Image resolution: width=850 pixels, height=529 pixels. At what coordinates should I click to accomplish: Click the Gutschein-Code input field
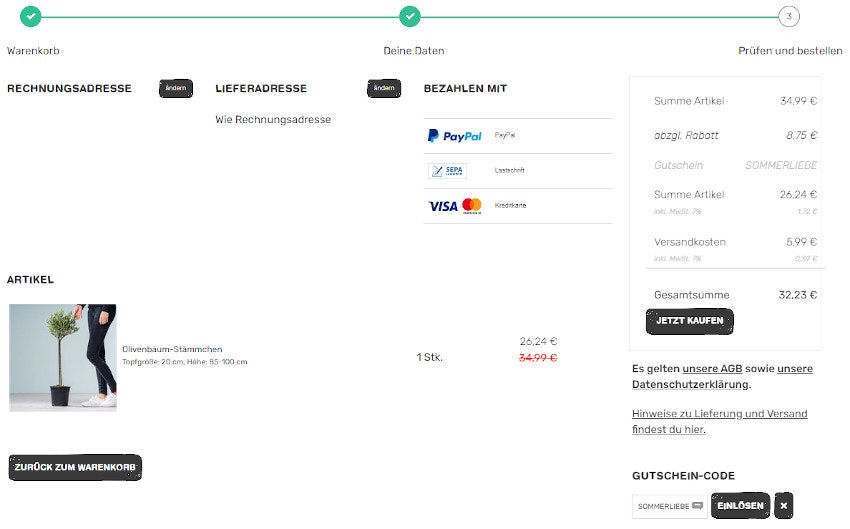click(662, 506)
